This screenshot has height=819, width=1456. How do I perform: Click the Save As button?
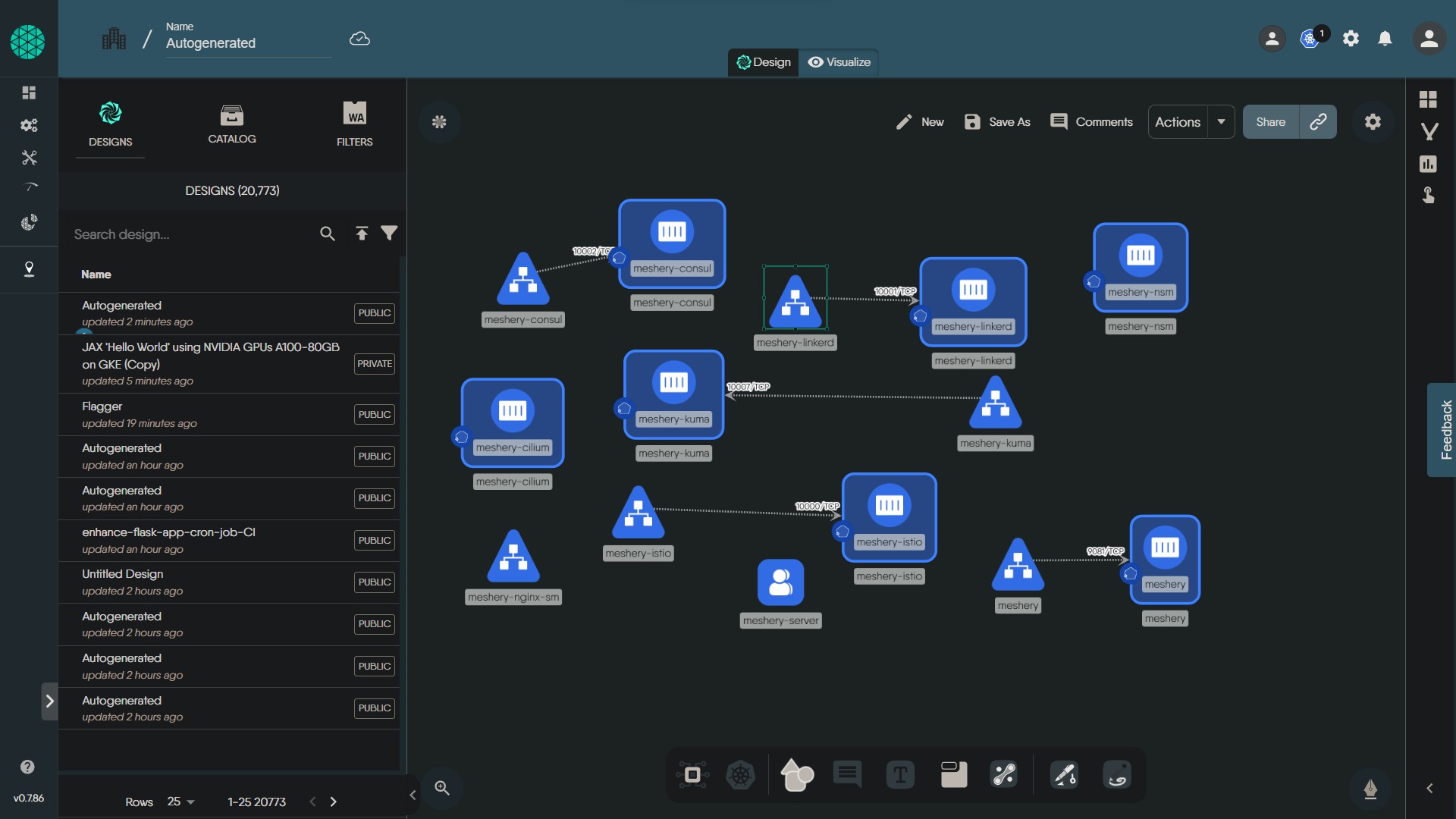click(x=996, y=122)
